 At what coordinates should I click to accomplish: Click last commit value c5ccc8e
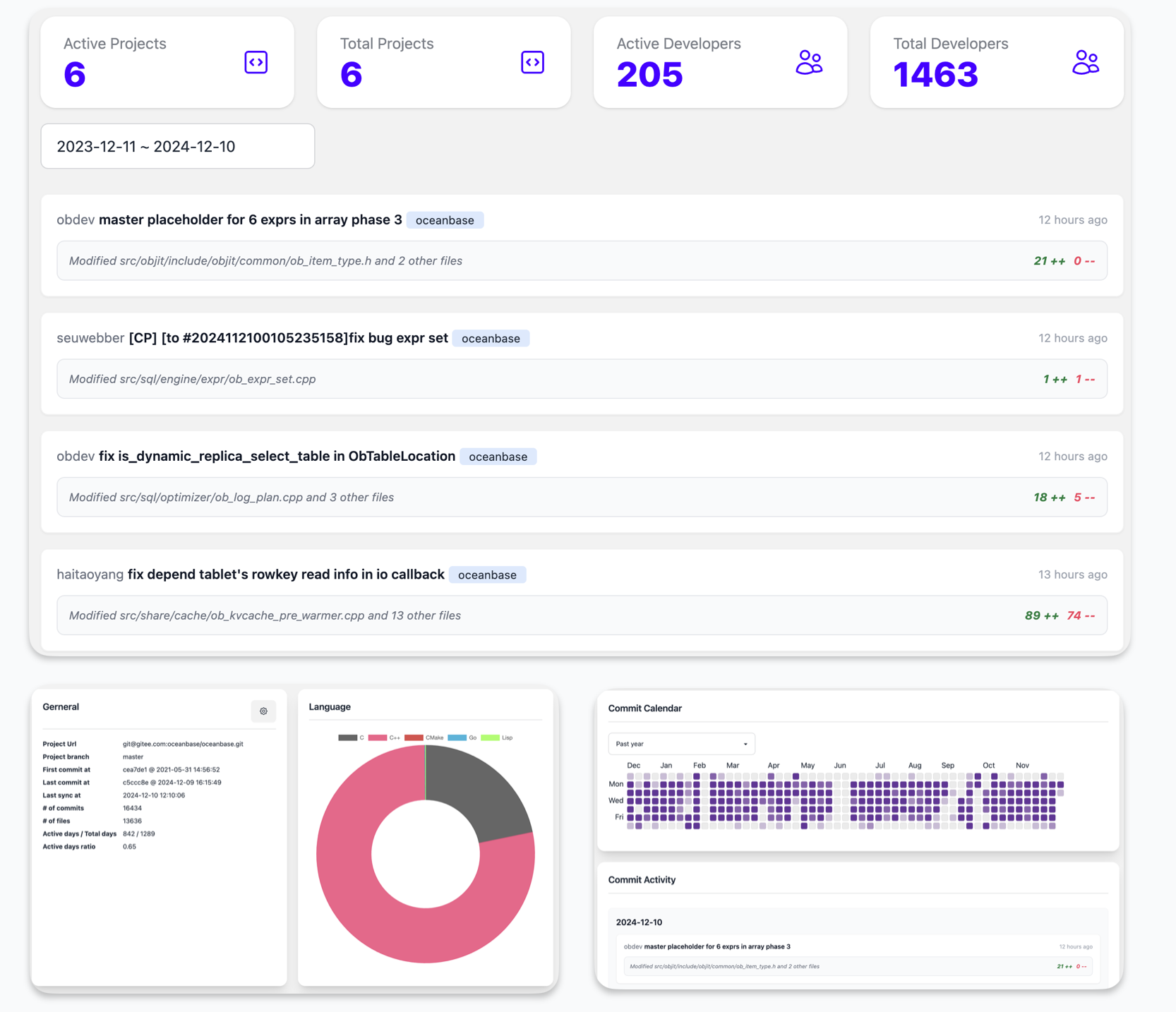[x=172, y=783]
